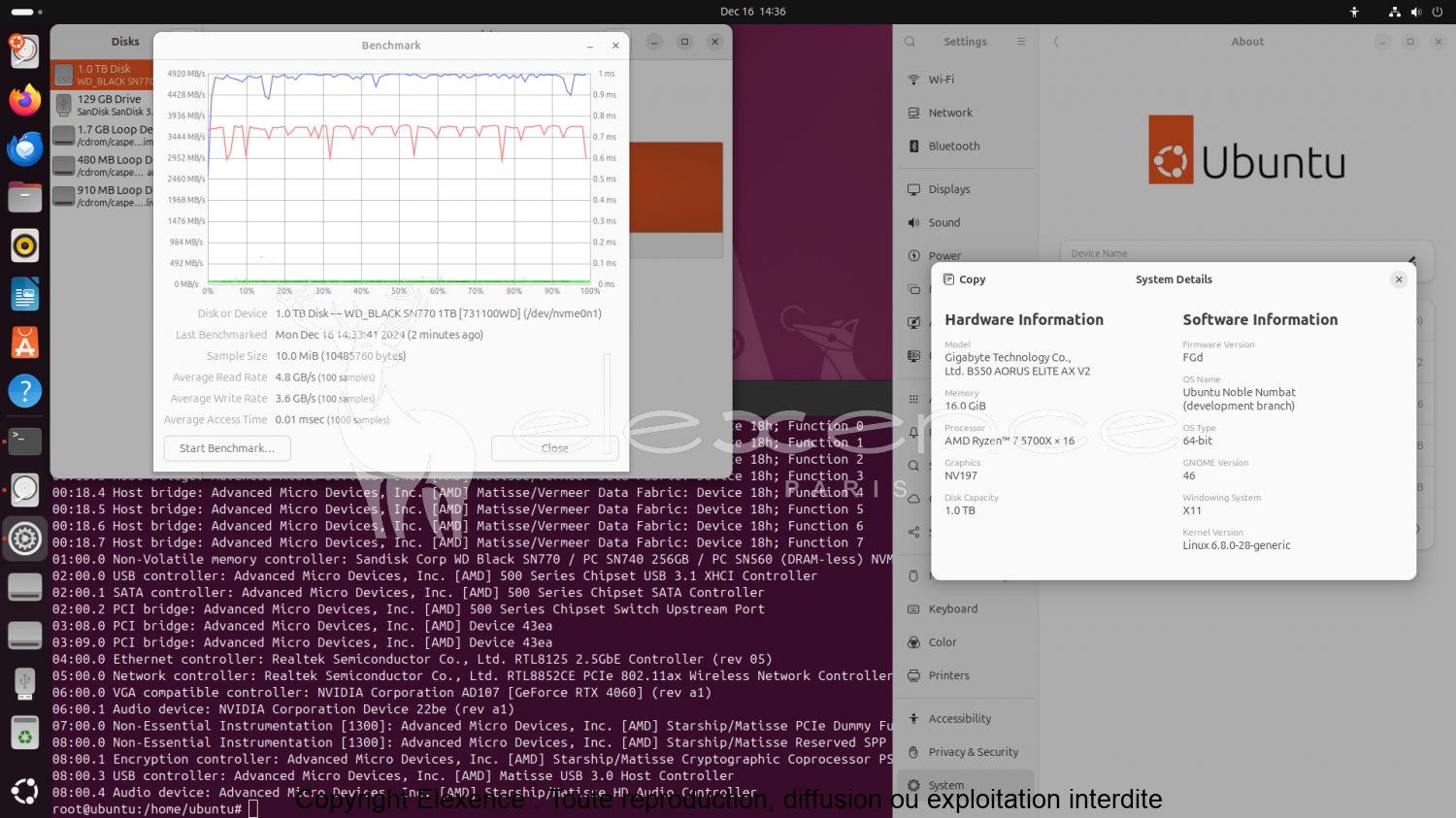Click the Device Name edit pencil icon
1456x818 pixels.
coord(1412,260)
